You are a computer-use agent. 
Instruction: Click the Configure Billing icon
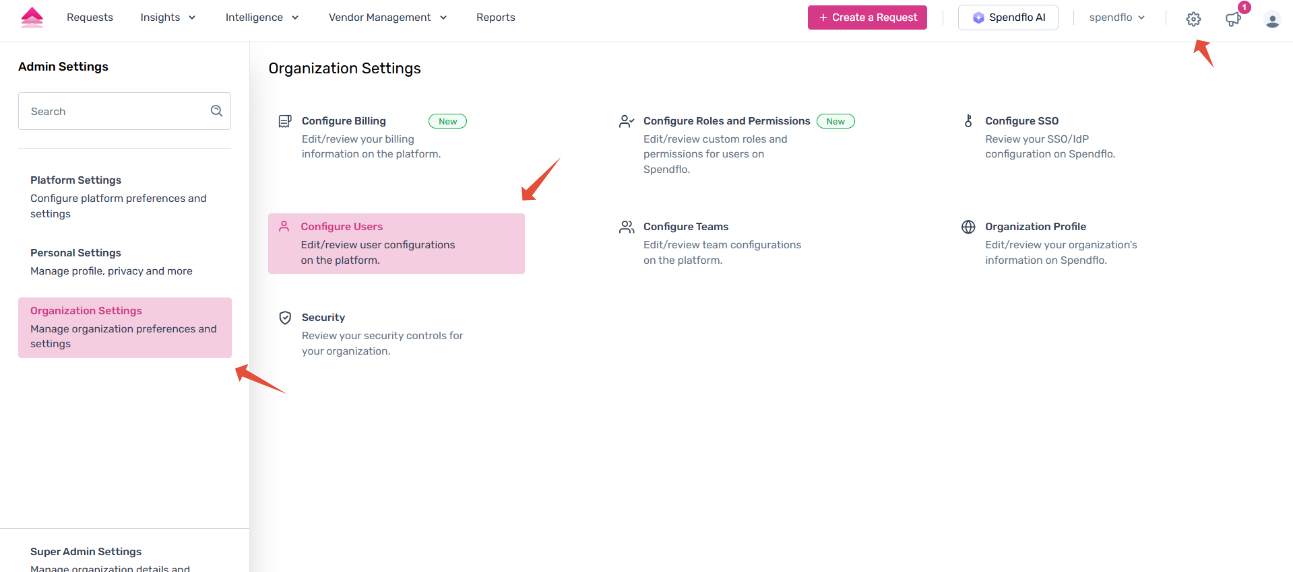coord(285,121)
